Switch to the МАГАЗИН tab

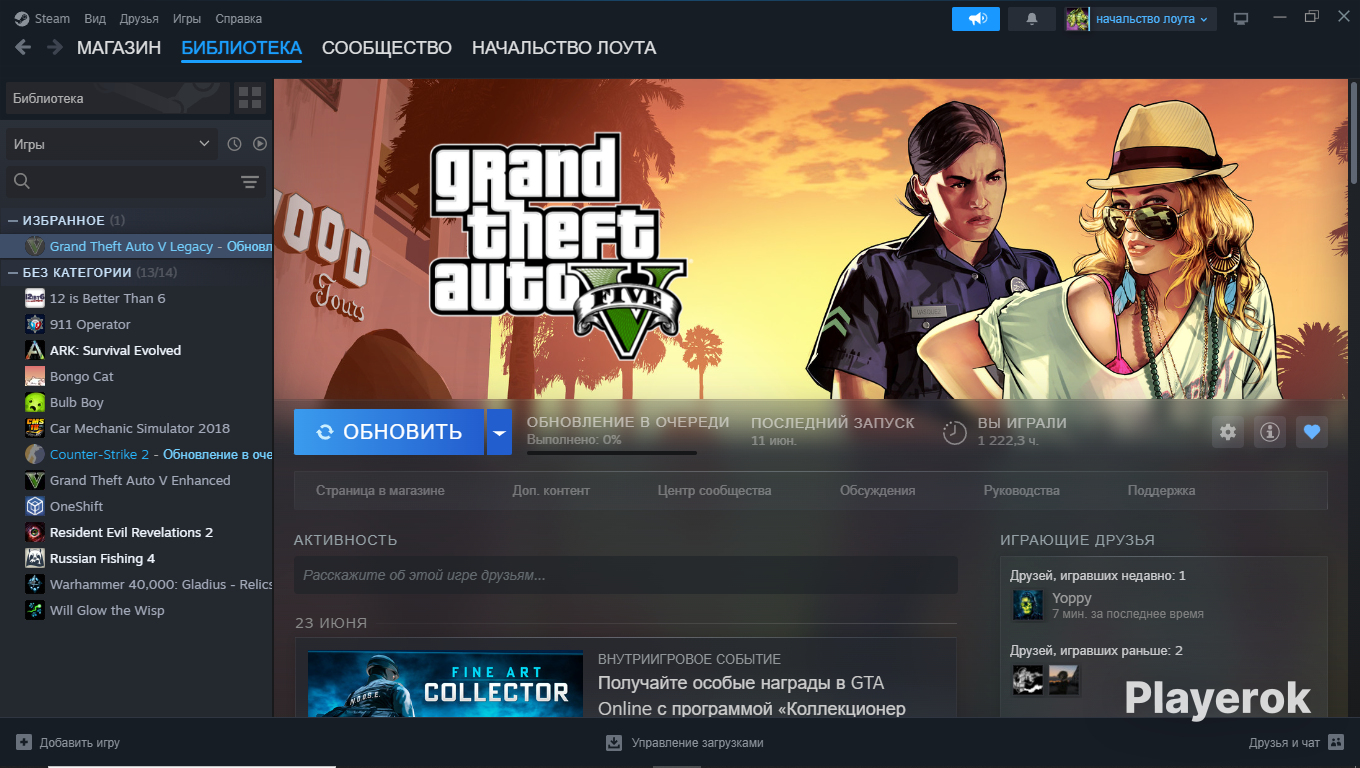[x=119, y=48]
